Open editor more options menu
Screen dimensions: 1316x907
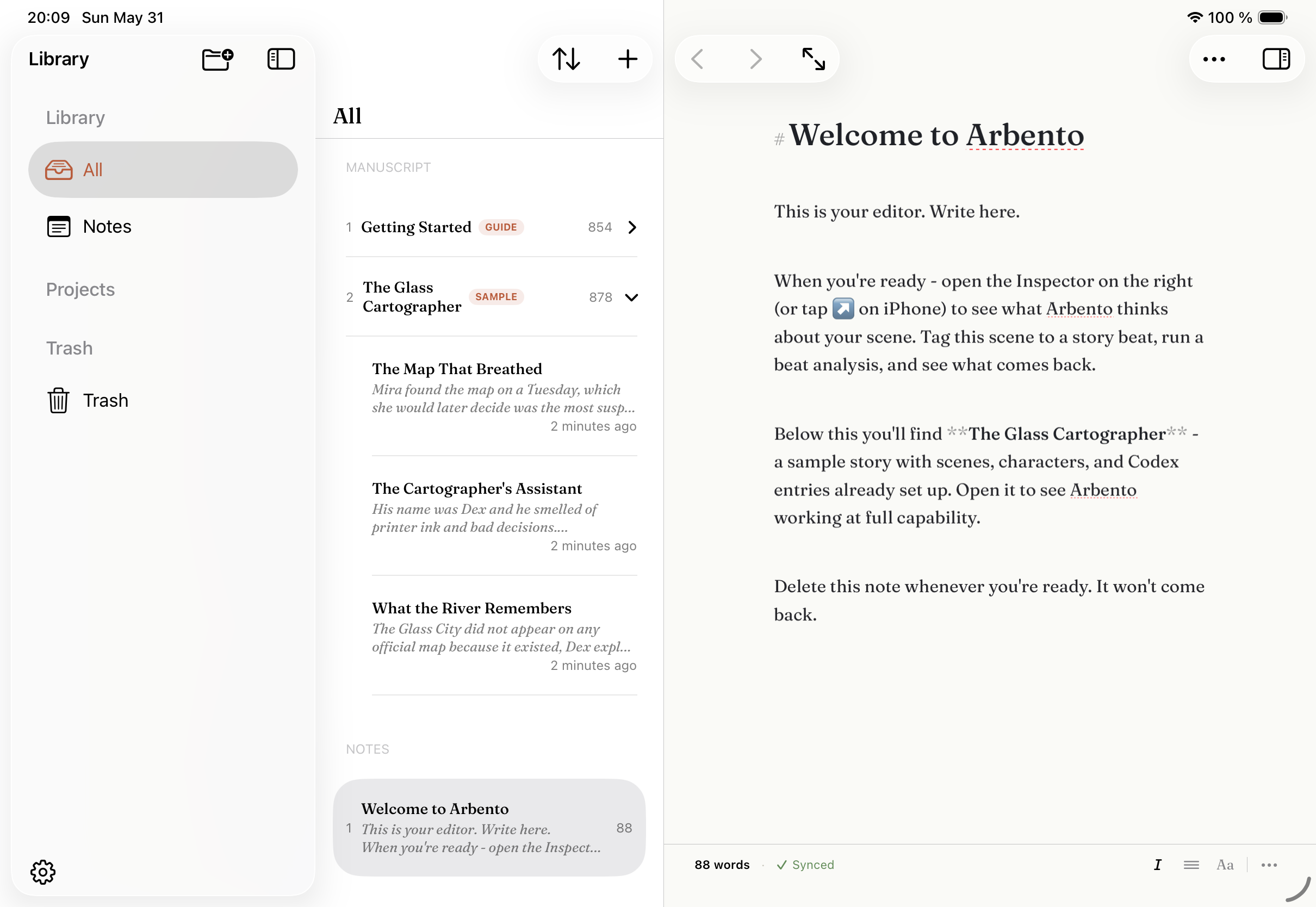[1214, 59]
